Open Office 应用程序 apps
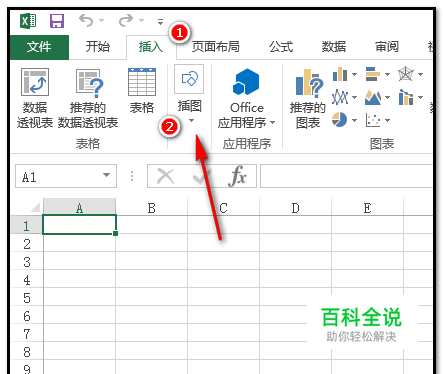The height and width of the screenshot is (374, 443). (247, 98)
